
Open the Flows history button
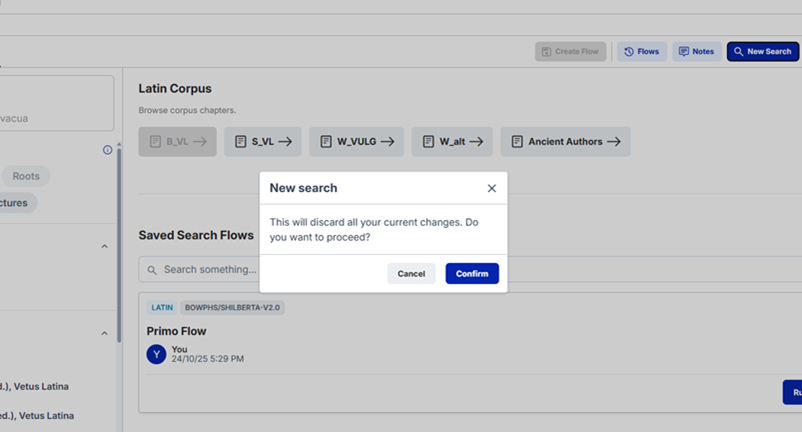pos(641,51)
